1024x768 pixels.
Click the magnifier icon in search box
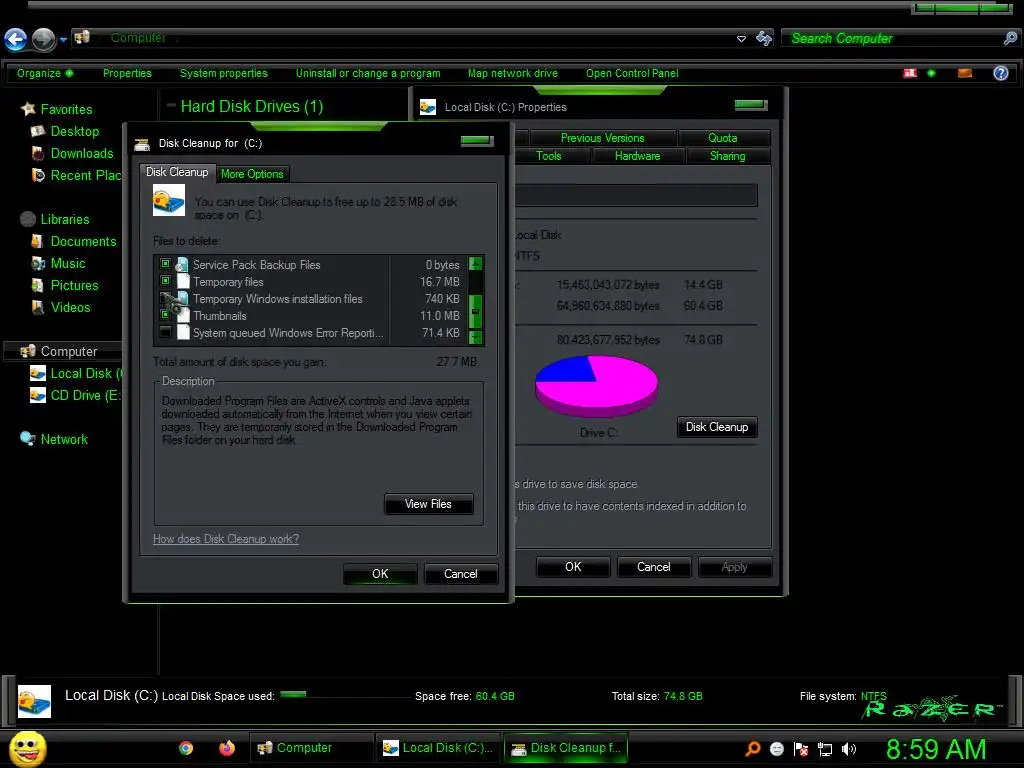click(x=1010, y=39)
